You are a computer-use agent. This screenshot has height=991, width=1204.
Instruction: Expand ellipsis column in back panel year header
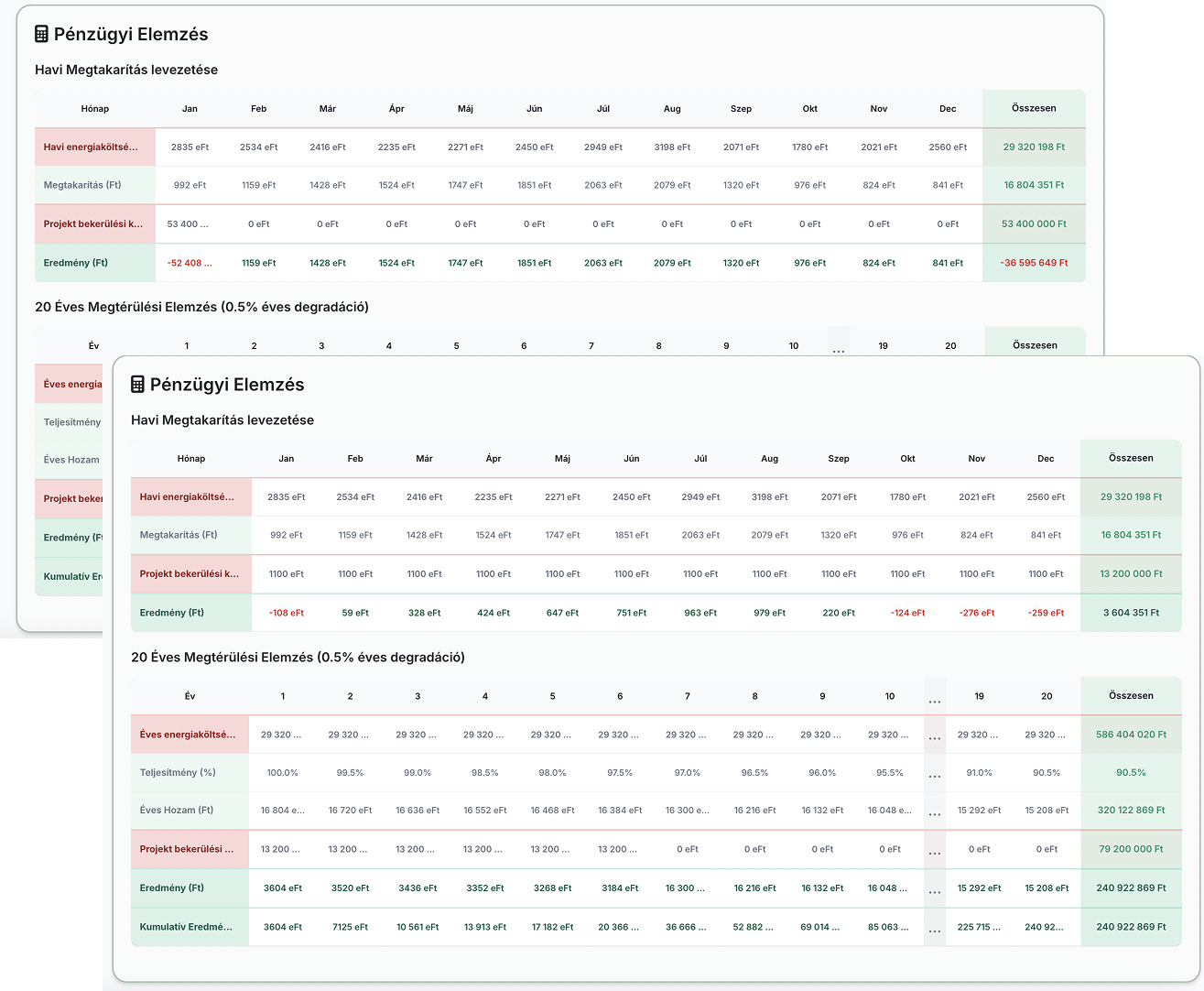tap(838, 348)
